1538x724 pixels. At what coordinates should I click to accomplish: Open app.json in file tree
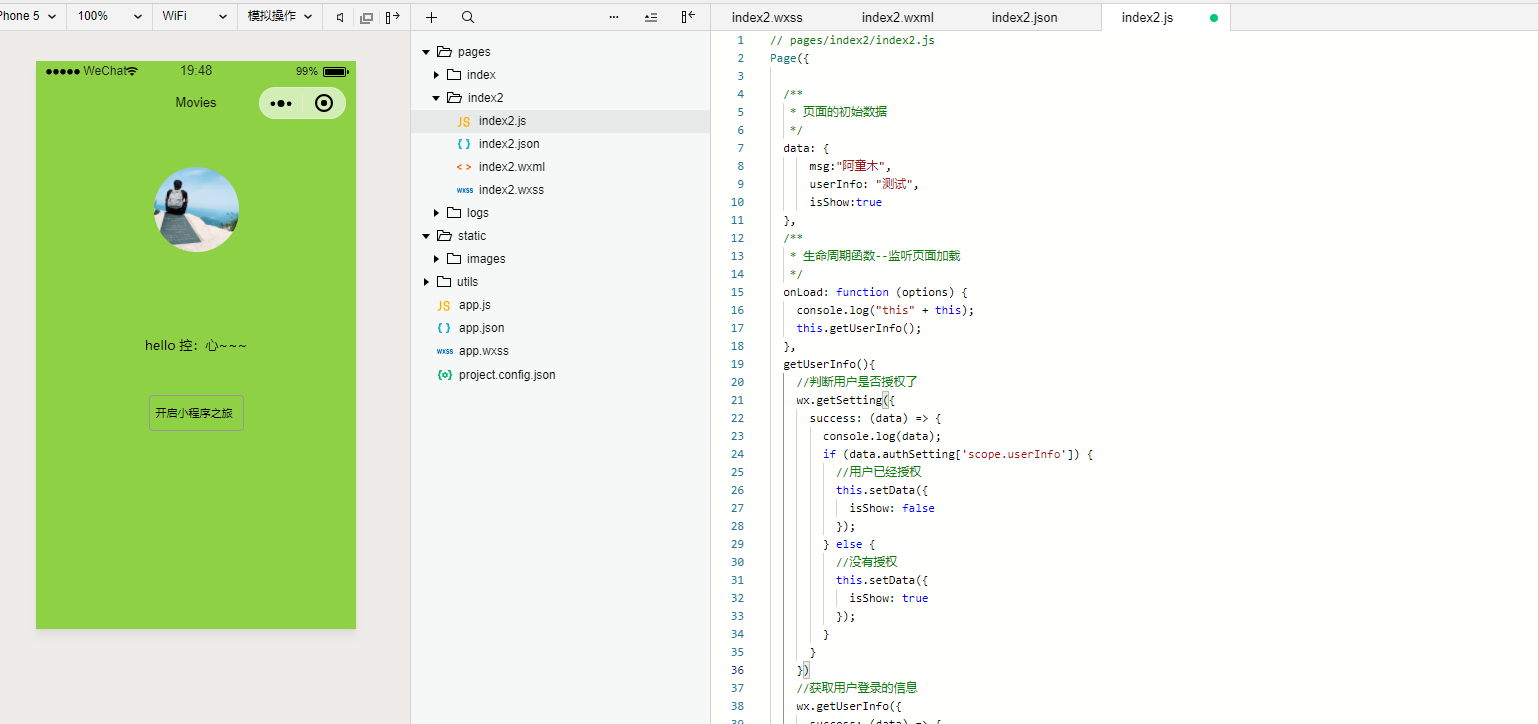pyautogui.click(x=560, y=328)
